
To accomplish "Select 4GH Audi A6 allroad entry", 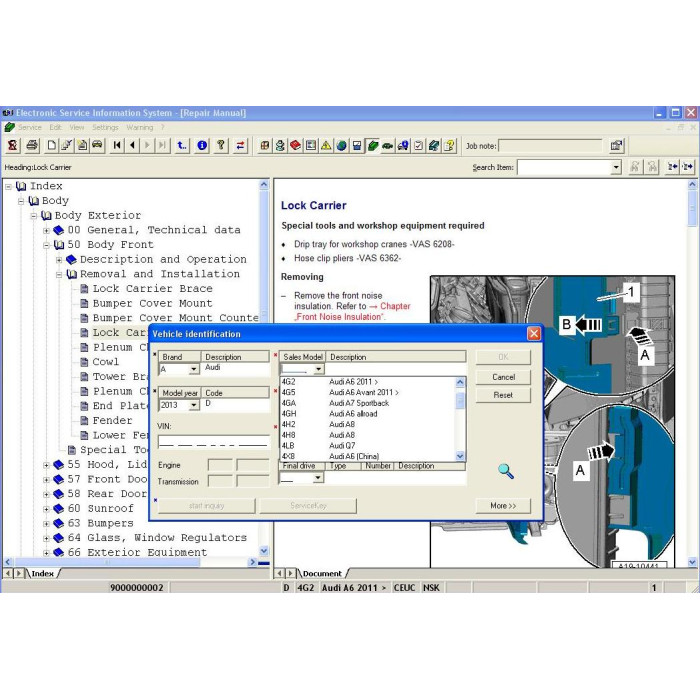I will pos(367,414).
